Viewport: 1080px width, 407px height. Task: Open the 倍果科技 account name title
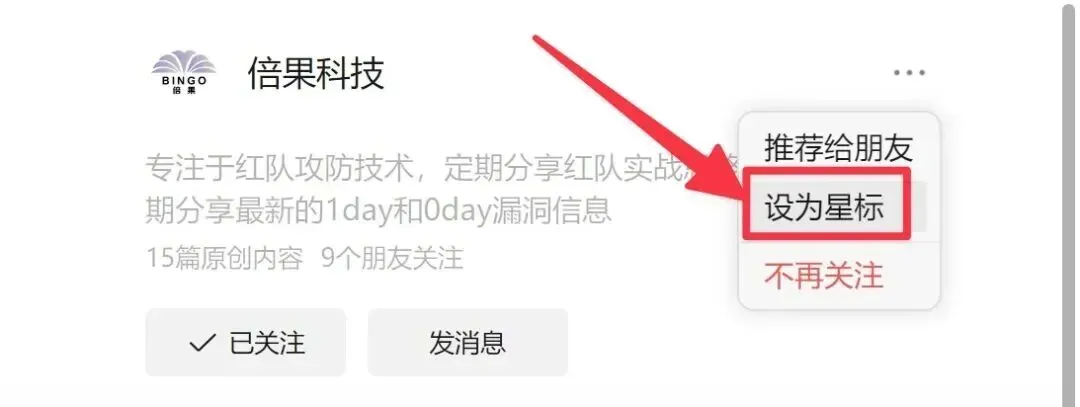click(316, 72)
